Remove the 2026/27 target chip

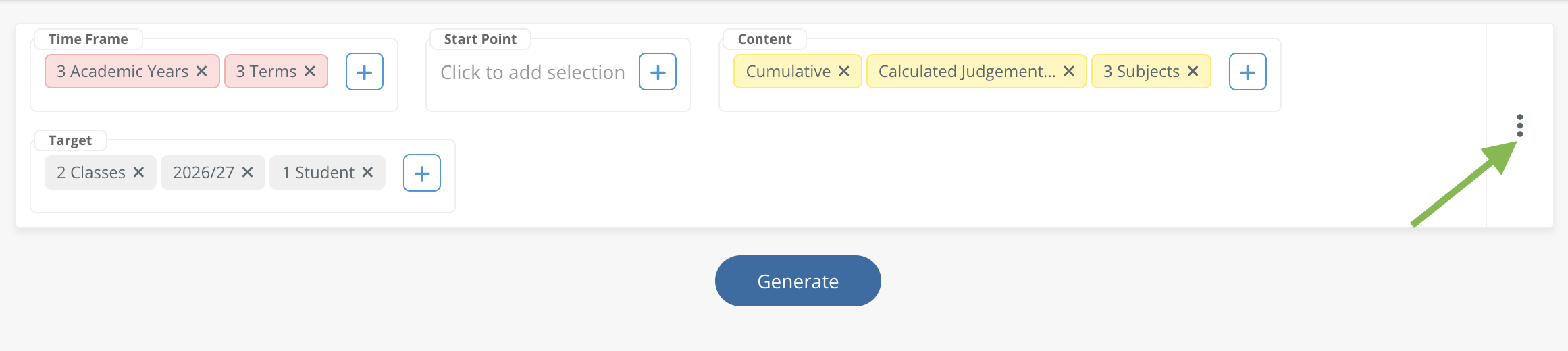(247, 172)
